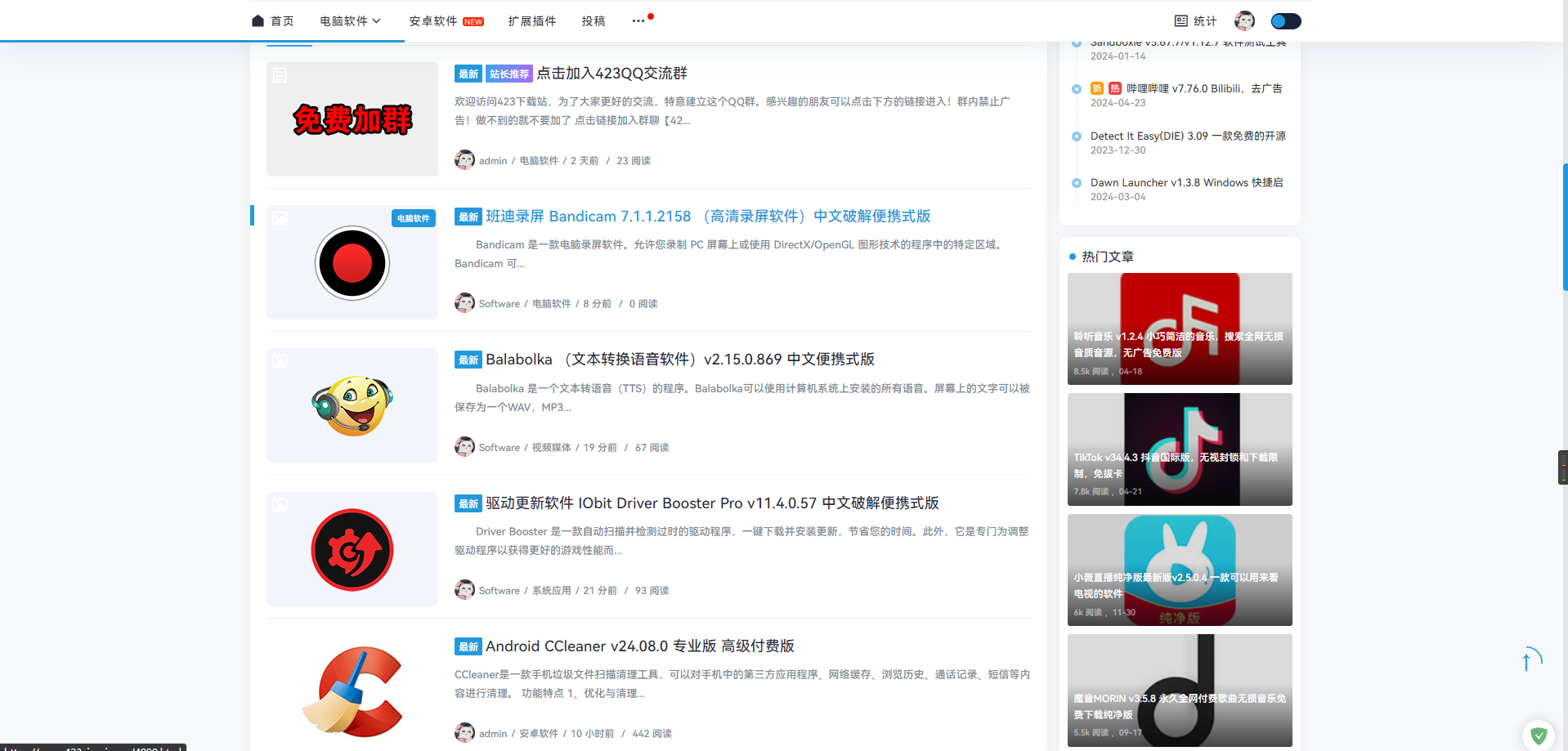The image size is (1568, 751).
Task: Click the page vertical scrollbar
Action: coord(1565,227)
